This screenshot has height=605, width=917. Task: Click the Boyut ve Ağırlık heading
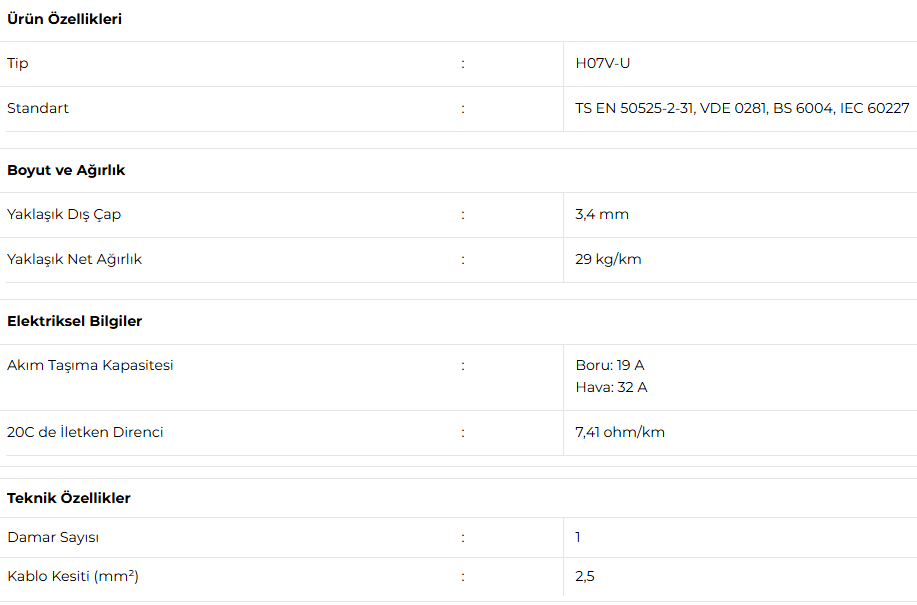pos(66,170)
